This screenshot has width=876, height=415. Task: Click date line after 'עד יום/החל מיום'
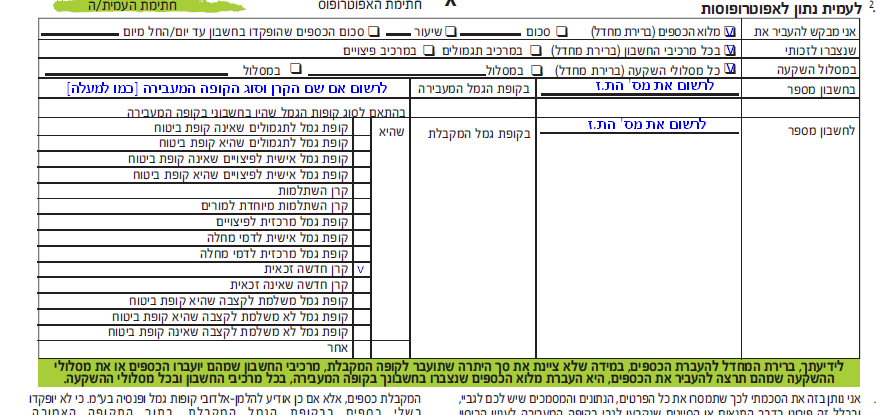80,34
